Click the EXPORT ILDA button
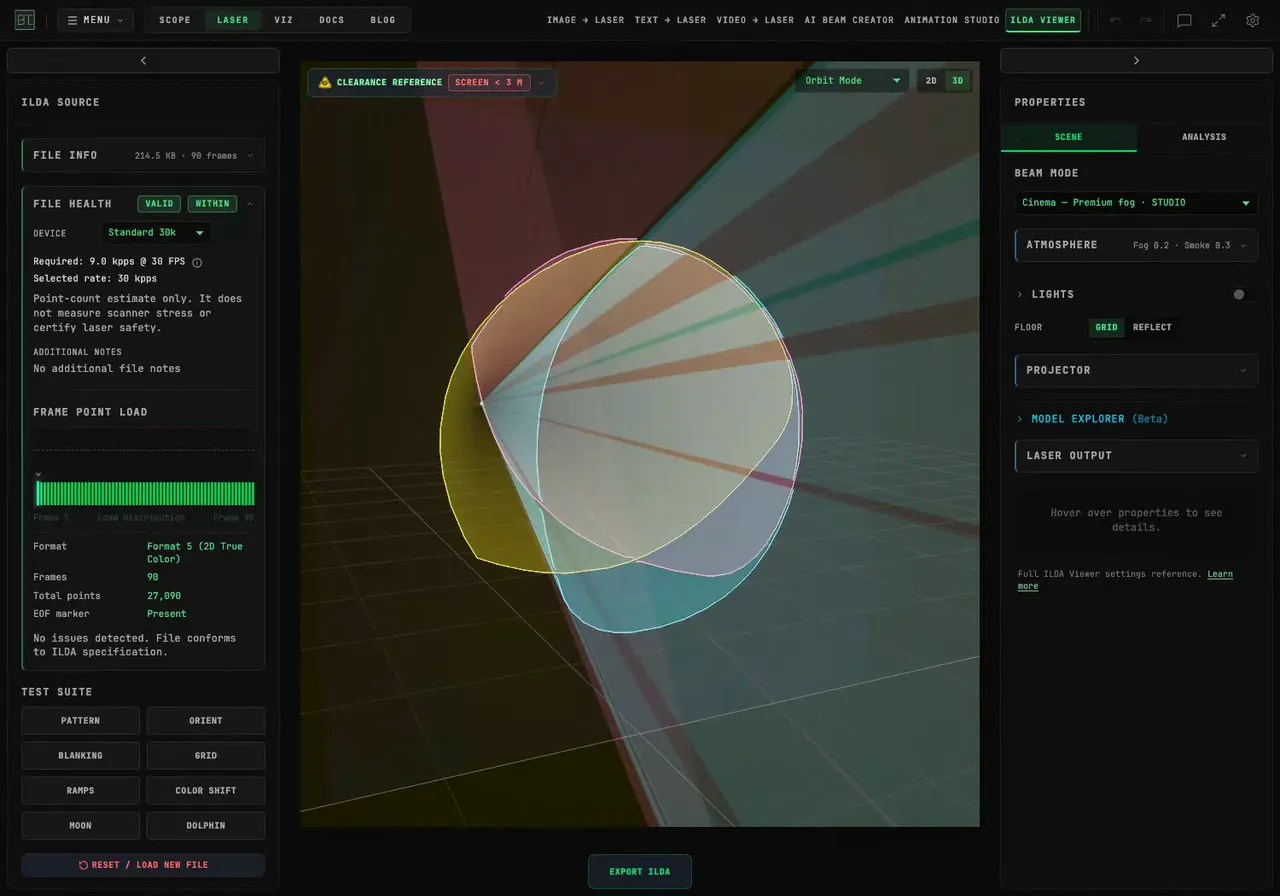 tap(640, 872)
